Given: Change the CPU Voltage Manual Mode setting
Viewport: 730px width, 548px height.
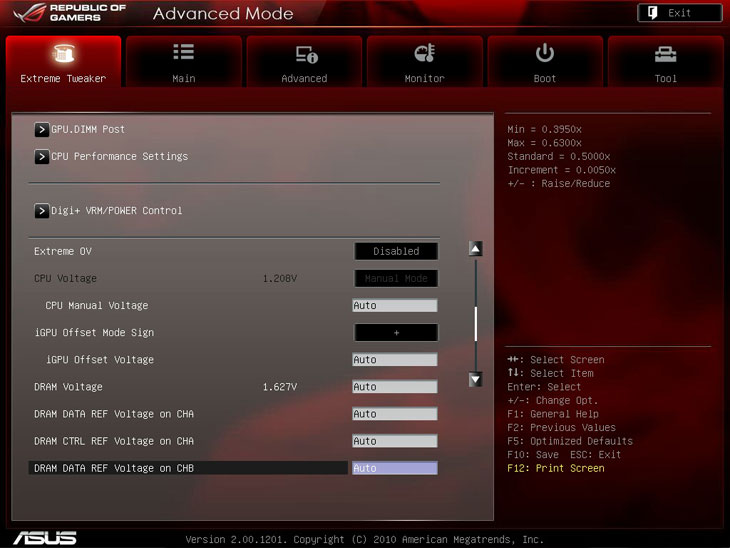Looking at the screenshot, I should (x=396, y=278).
